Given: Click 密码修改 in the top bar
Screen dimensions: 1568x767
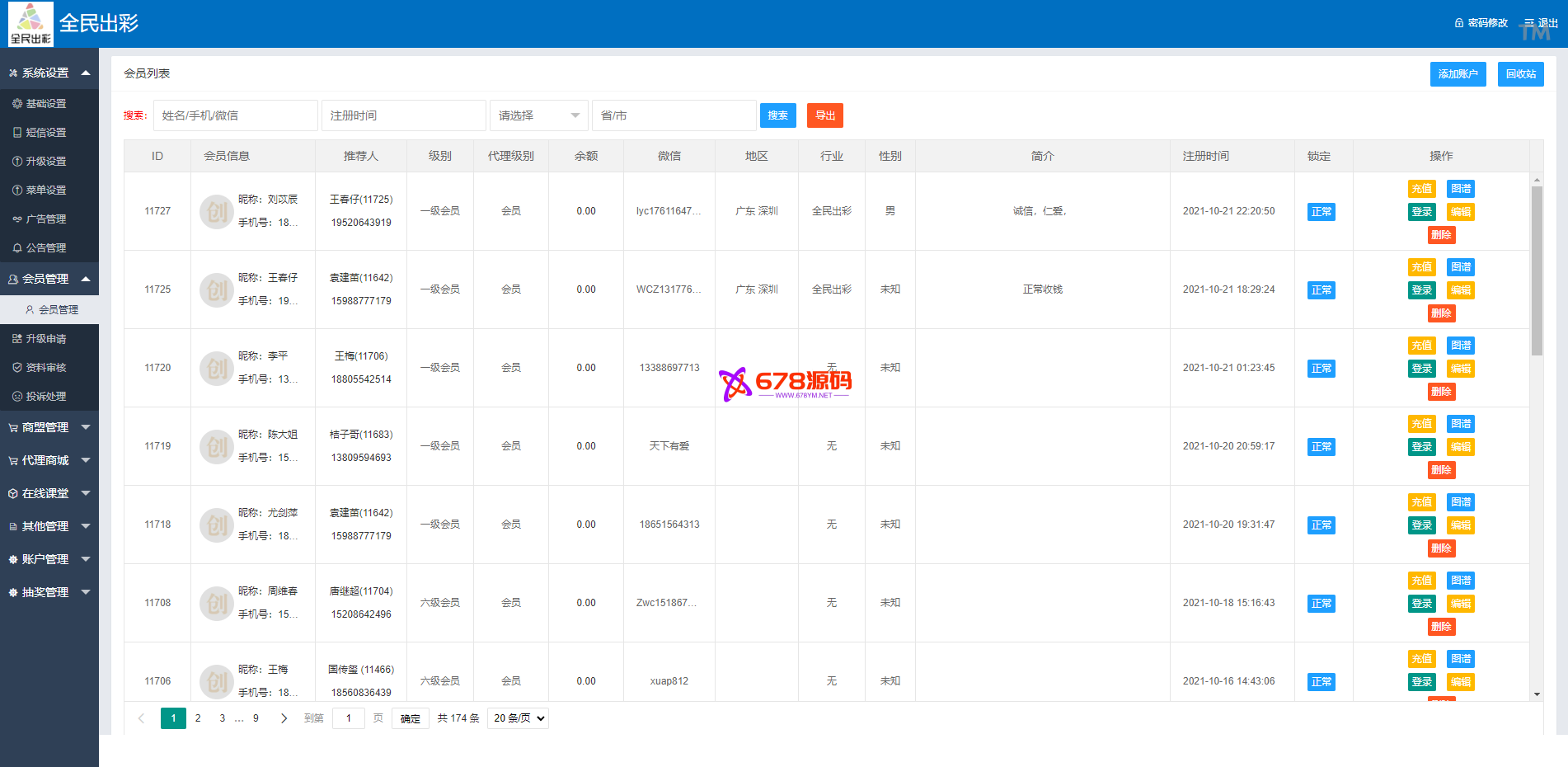Looking at the screenshot, I should [x=1481, y=23].
